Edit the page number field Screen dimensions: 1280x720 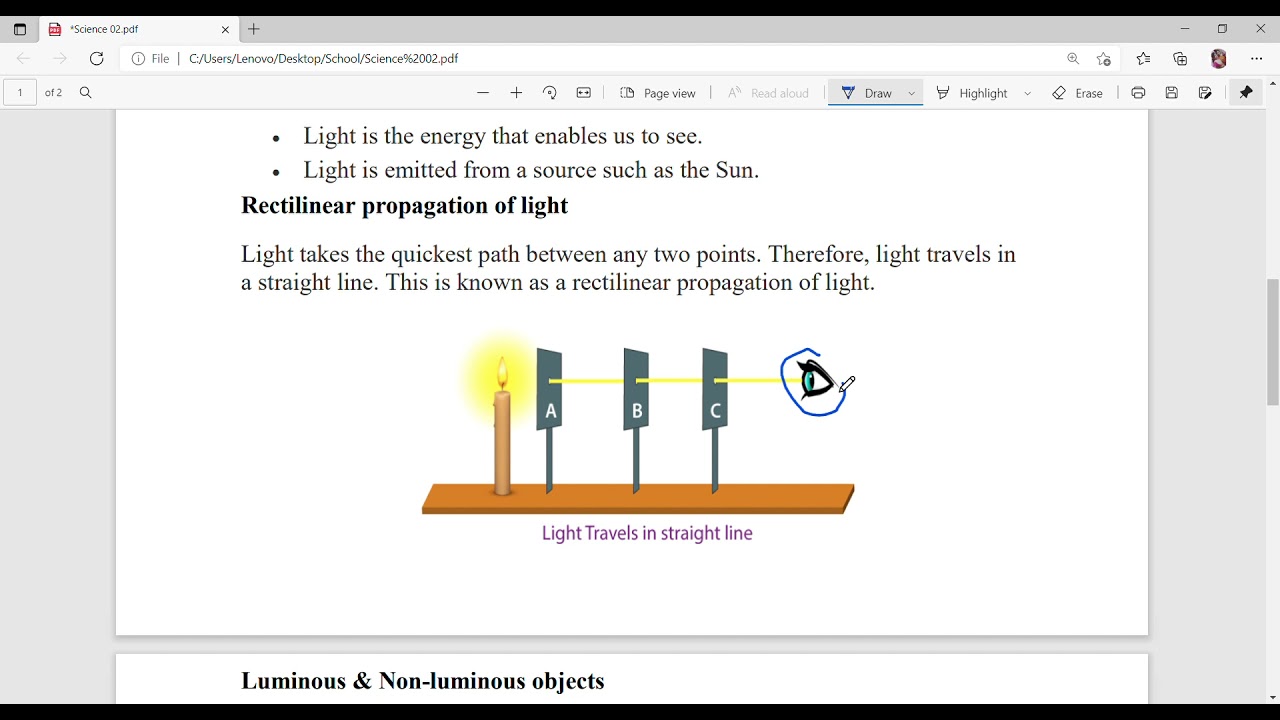(20, 93)
